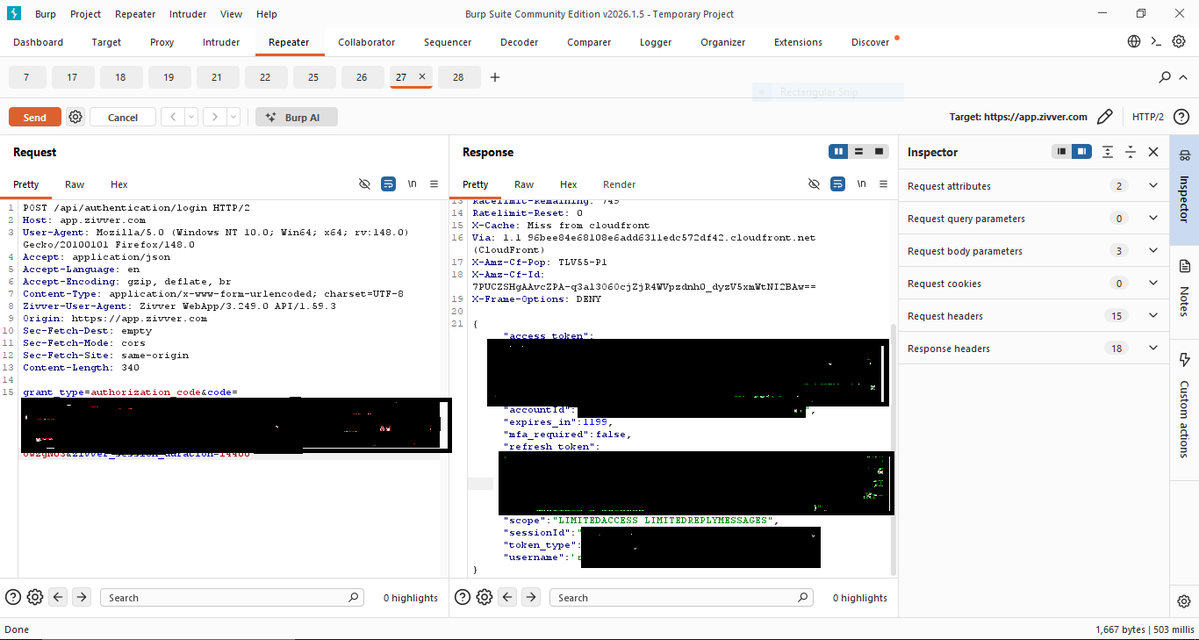Viewport: 1199px width, 640px height.
Task: Open forward-history dropdown arrow
Action: point(233,117)
